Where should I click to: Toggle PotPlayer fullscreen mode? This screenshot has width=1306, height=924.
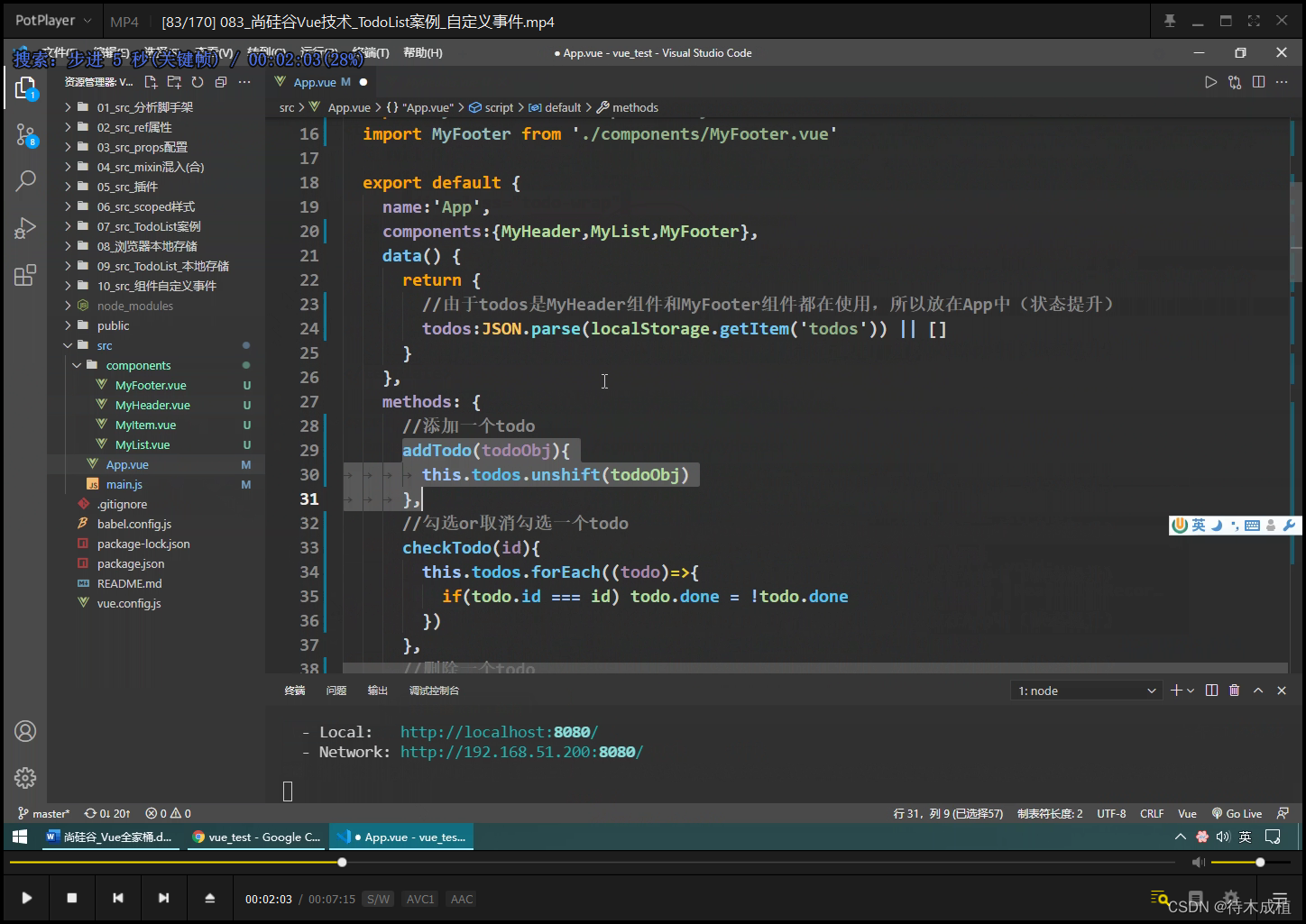[x=1254, y=21]
